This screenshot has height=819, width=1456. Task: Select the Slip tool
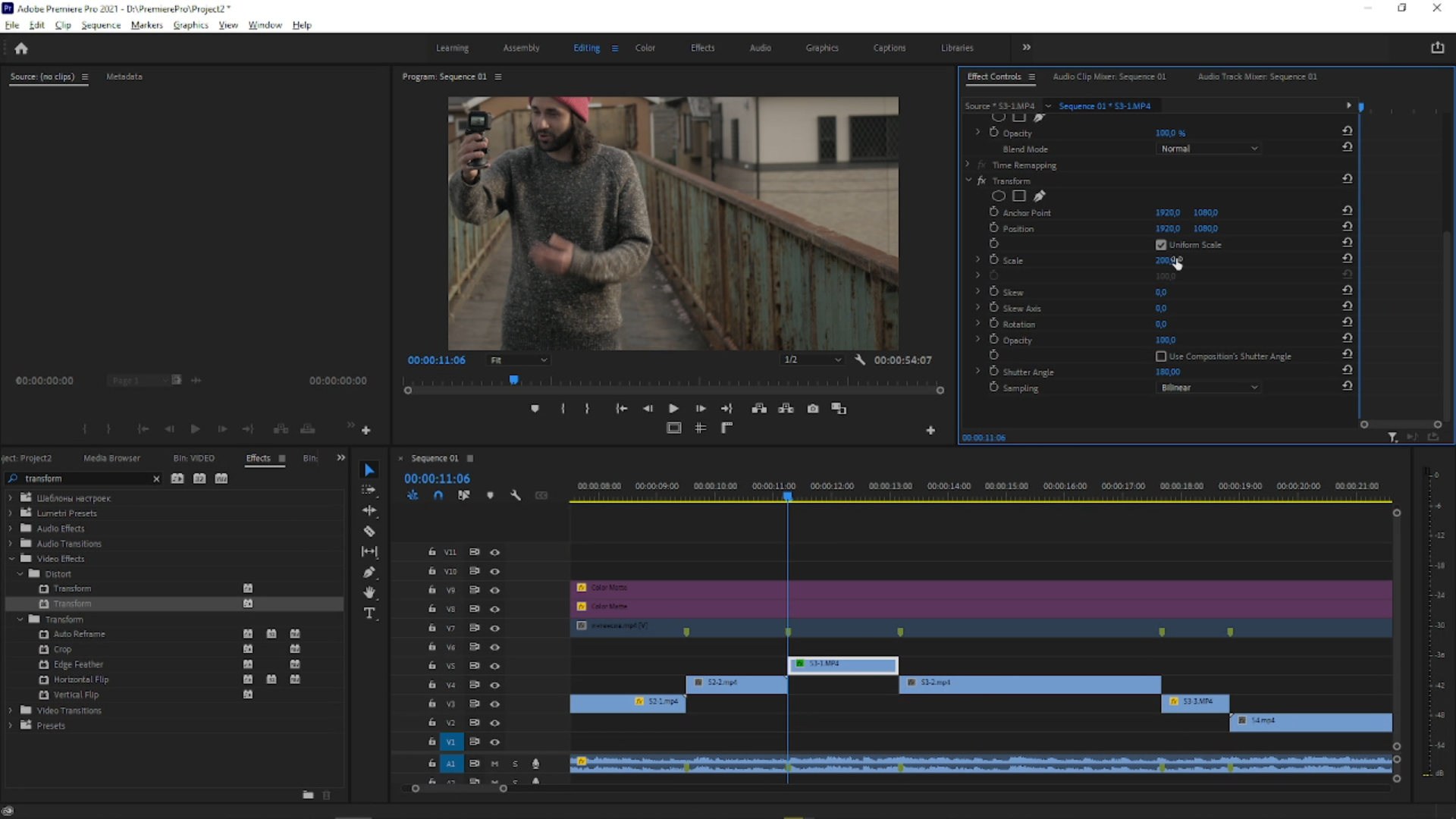369,551
